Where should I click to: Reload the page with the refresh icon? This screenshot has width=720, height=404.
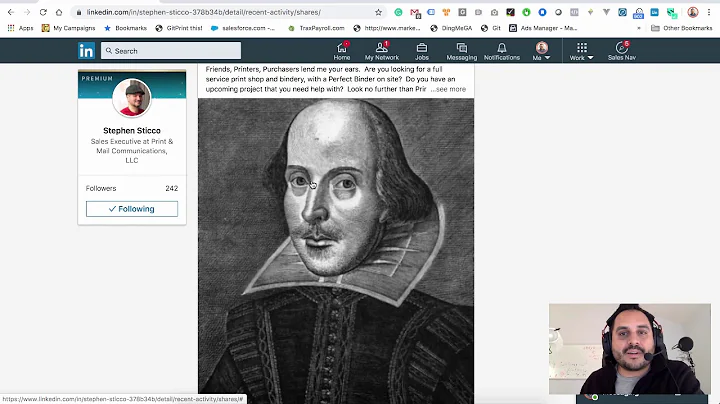(x=43, y=12)
